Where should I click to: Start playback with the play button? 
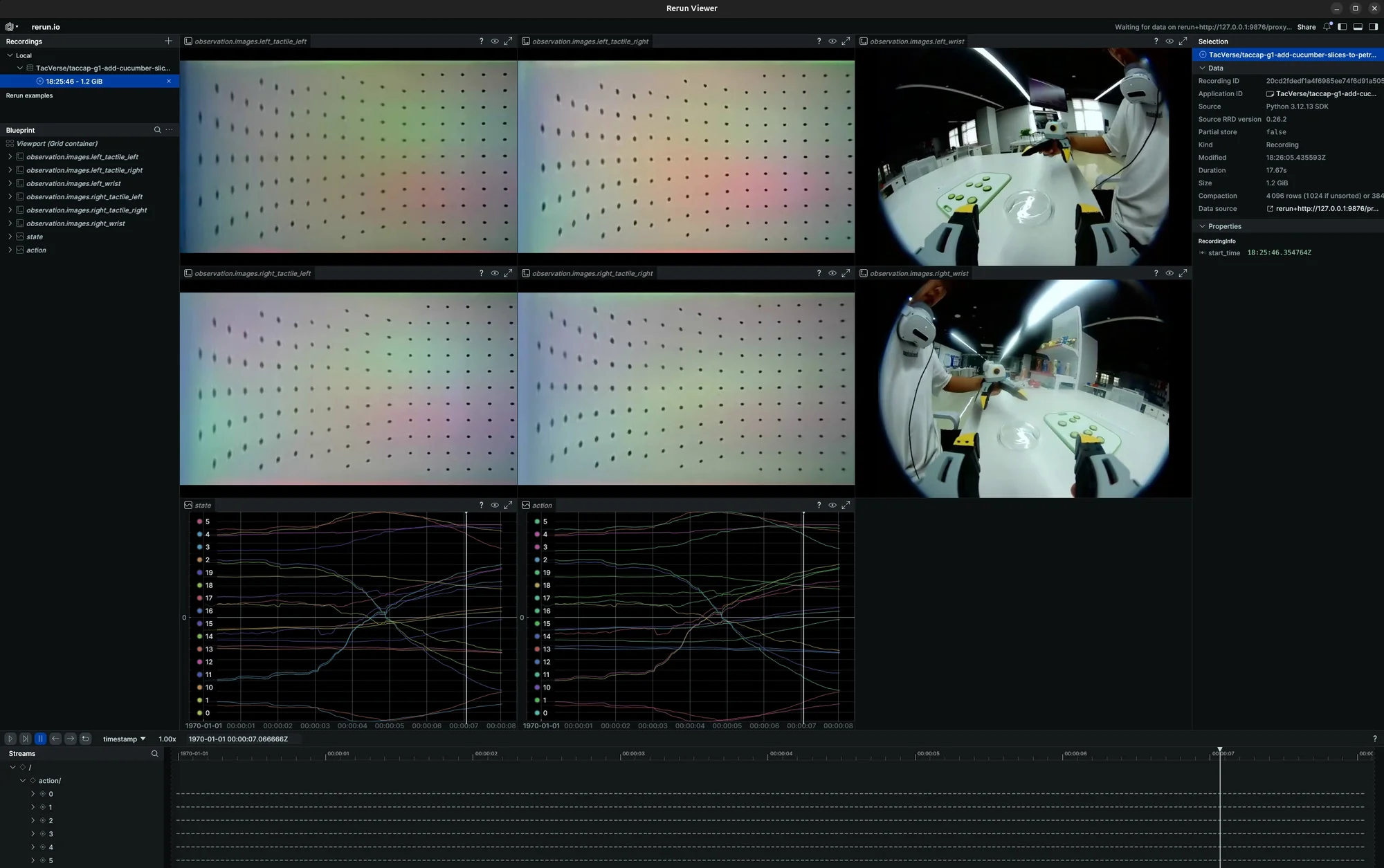click(10, 739)
